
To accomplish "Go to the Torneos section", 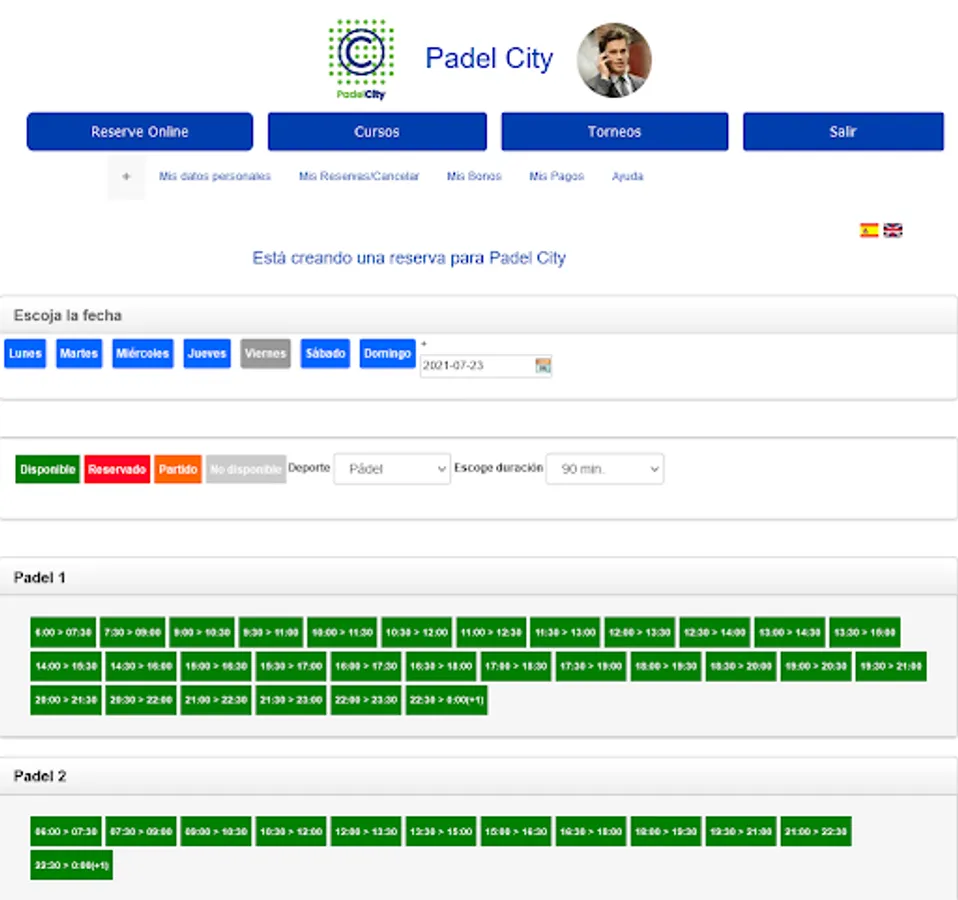I will pyautogui.click(x=615, y=131).
